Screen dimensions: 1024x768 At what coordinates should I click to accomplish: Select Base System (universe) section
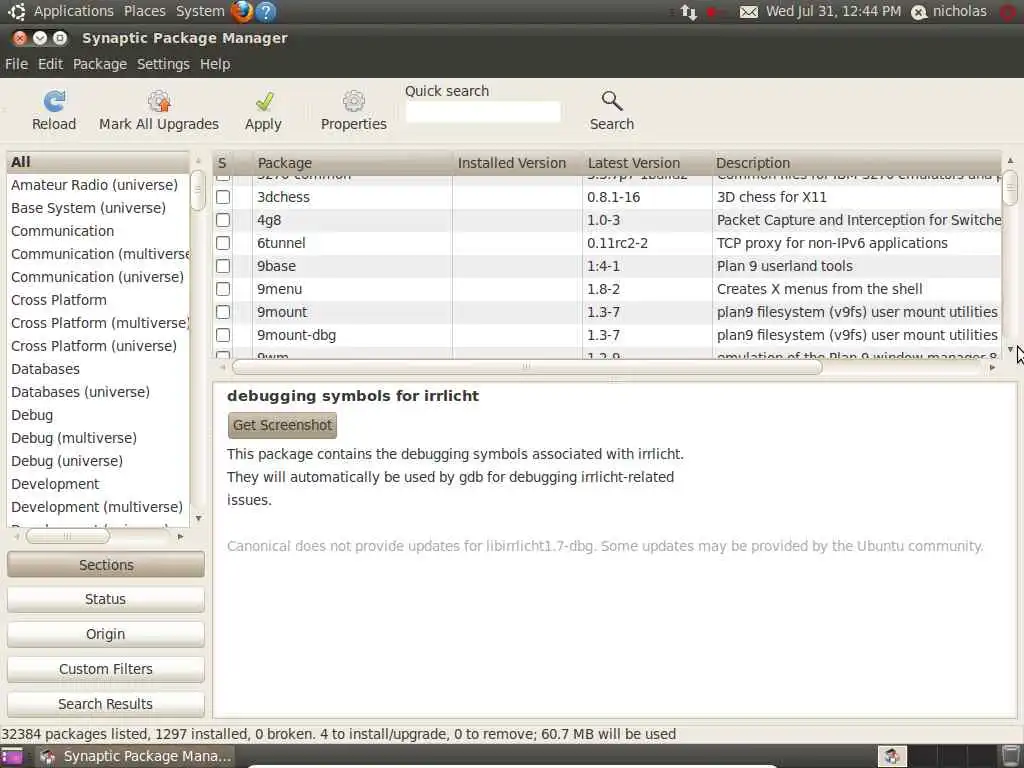tap(98, 208)
